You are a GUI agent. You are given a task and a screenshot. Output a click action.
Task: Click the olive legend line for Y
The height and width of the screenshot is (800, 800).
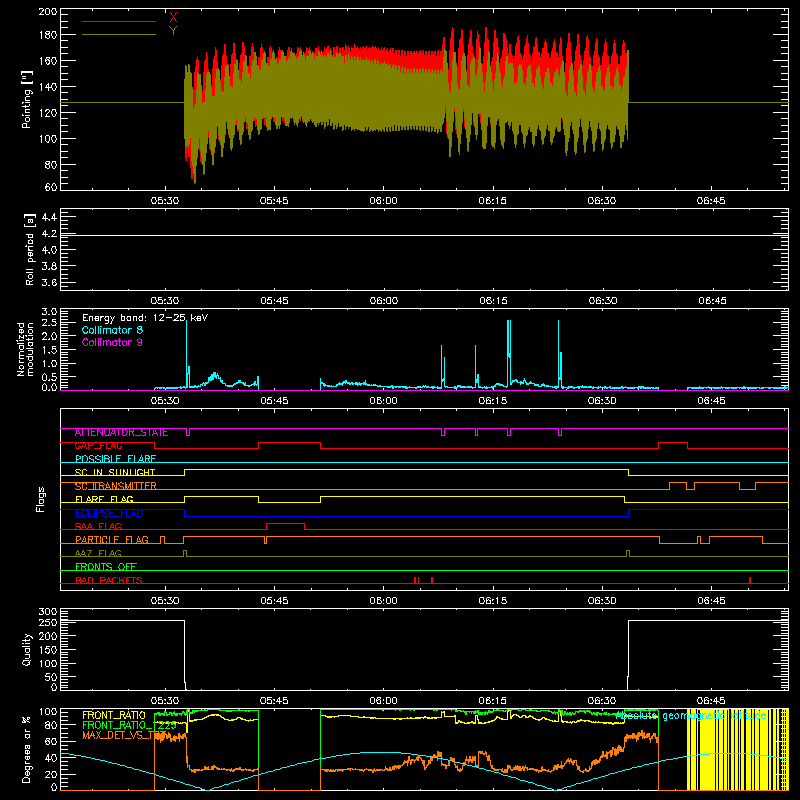(119, 34)
